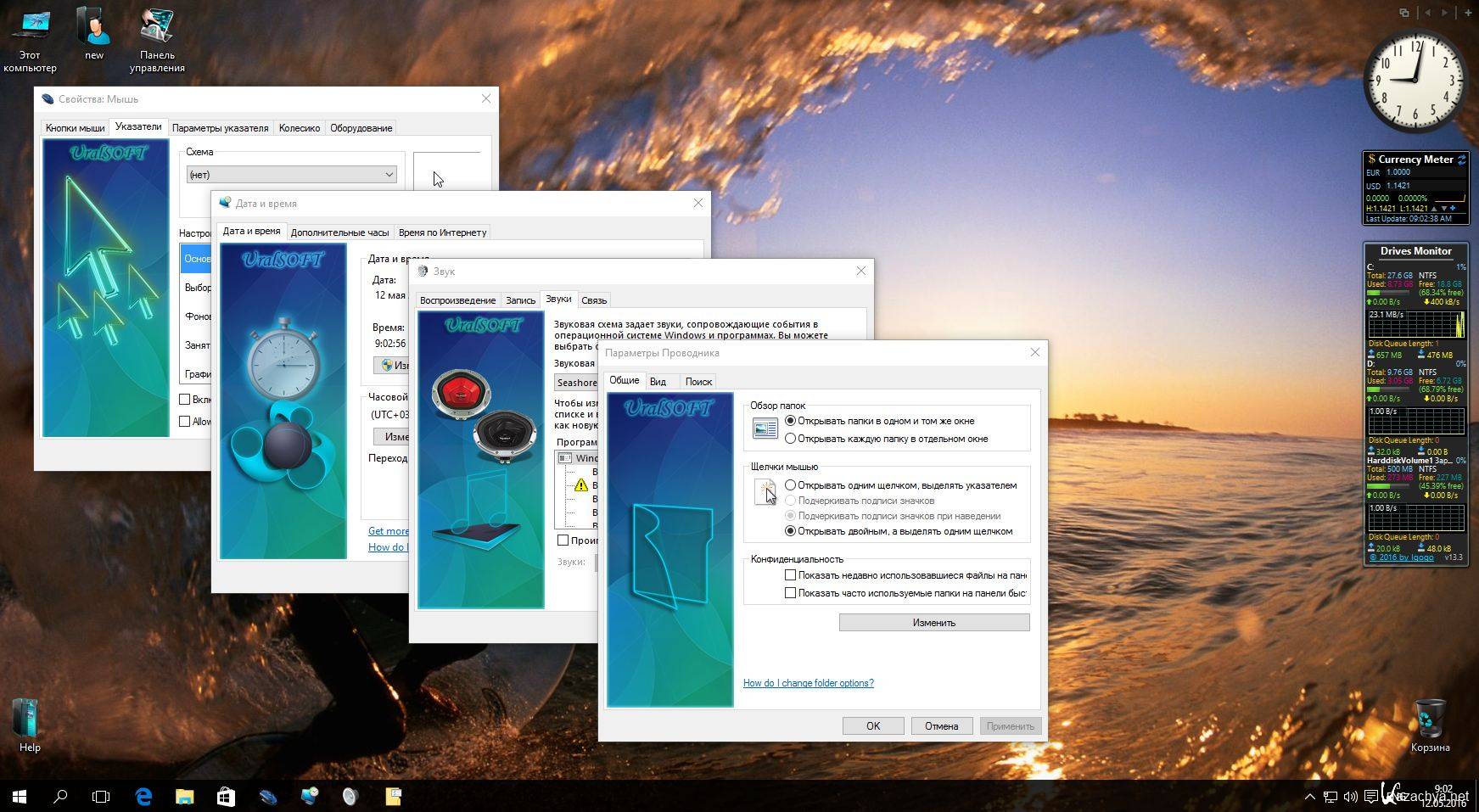The width and height of the screenshot is (1479, 812).
Task: Click the volume tray icon
Action: pos(1350,796)
